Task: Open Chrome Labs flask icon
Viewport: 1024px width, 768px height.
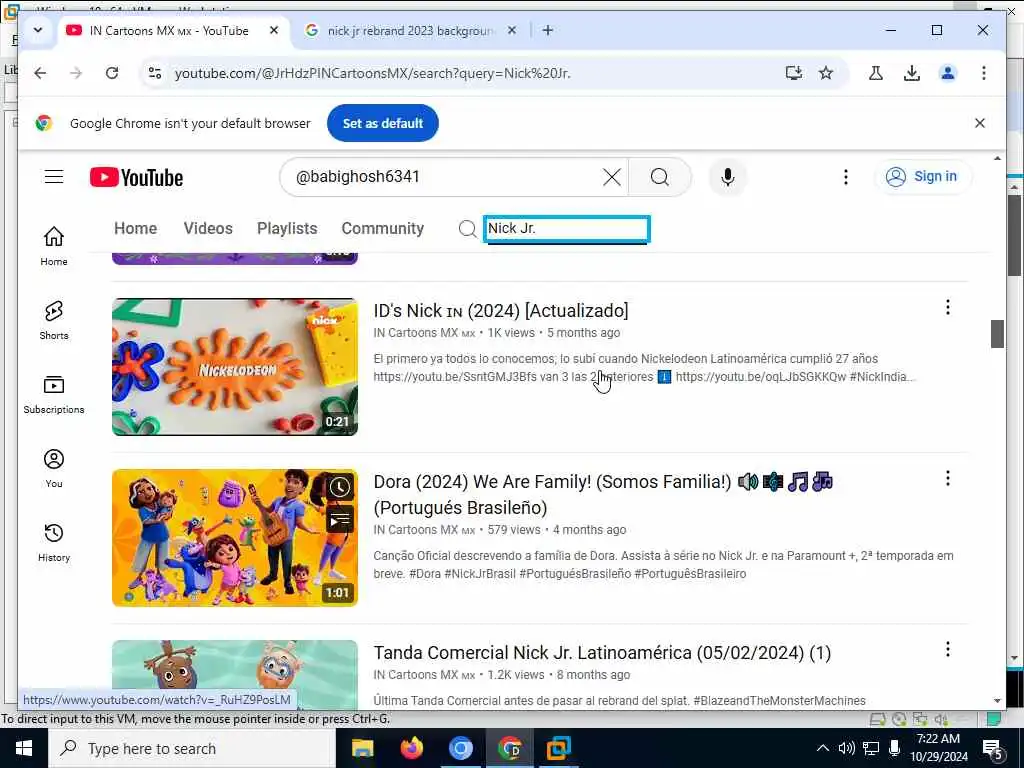Action: point(876,73)
